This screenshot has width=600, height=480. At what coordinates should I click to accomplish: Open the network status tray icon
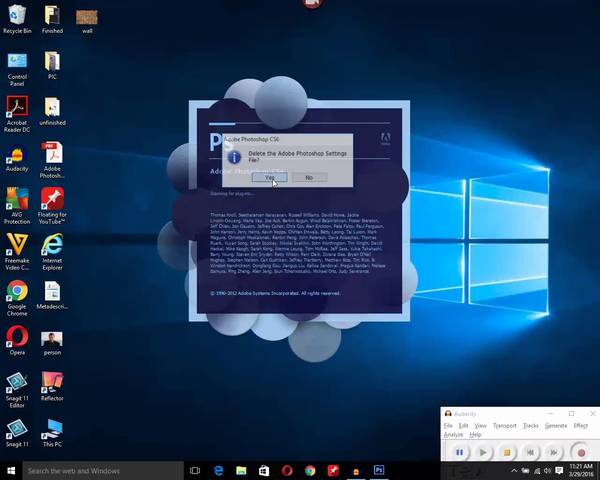tap(537, 470)
